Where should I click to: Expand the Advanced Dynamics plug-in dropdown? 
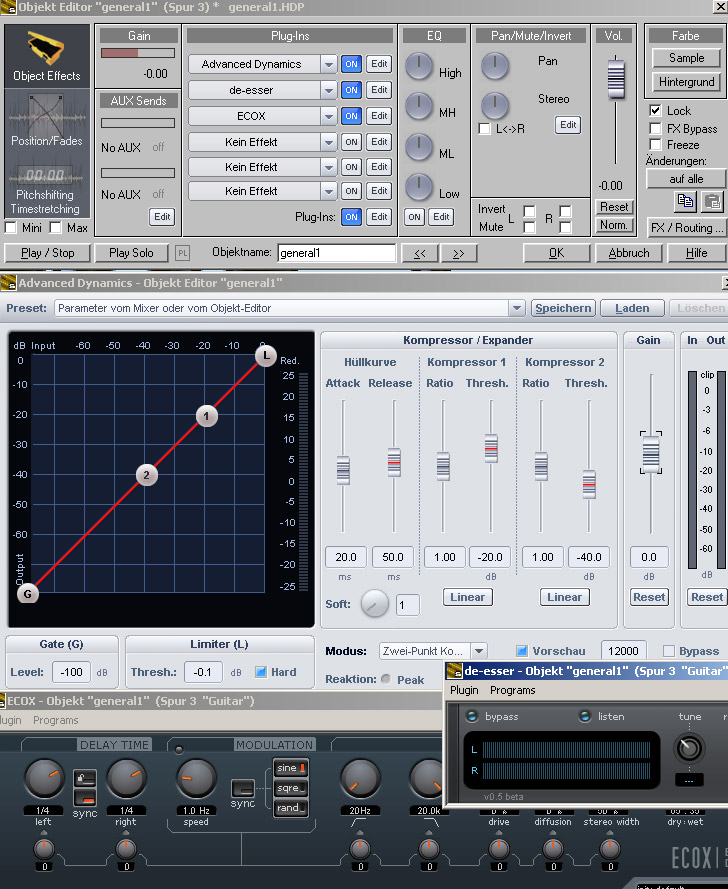click(328, 64)
